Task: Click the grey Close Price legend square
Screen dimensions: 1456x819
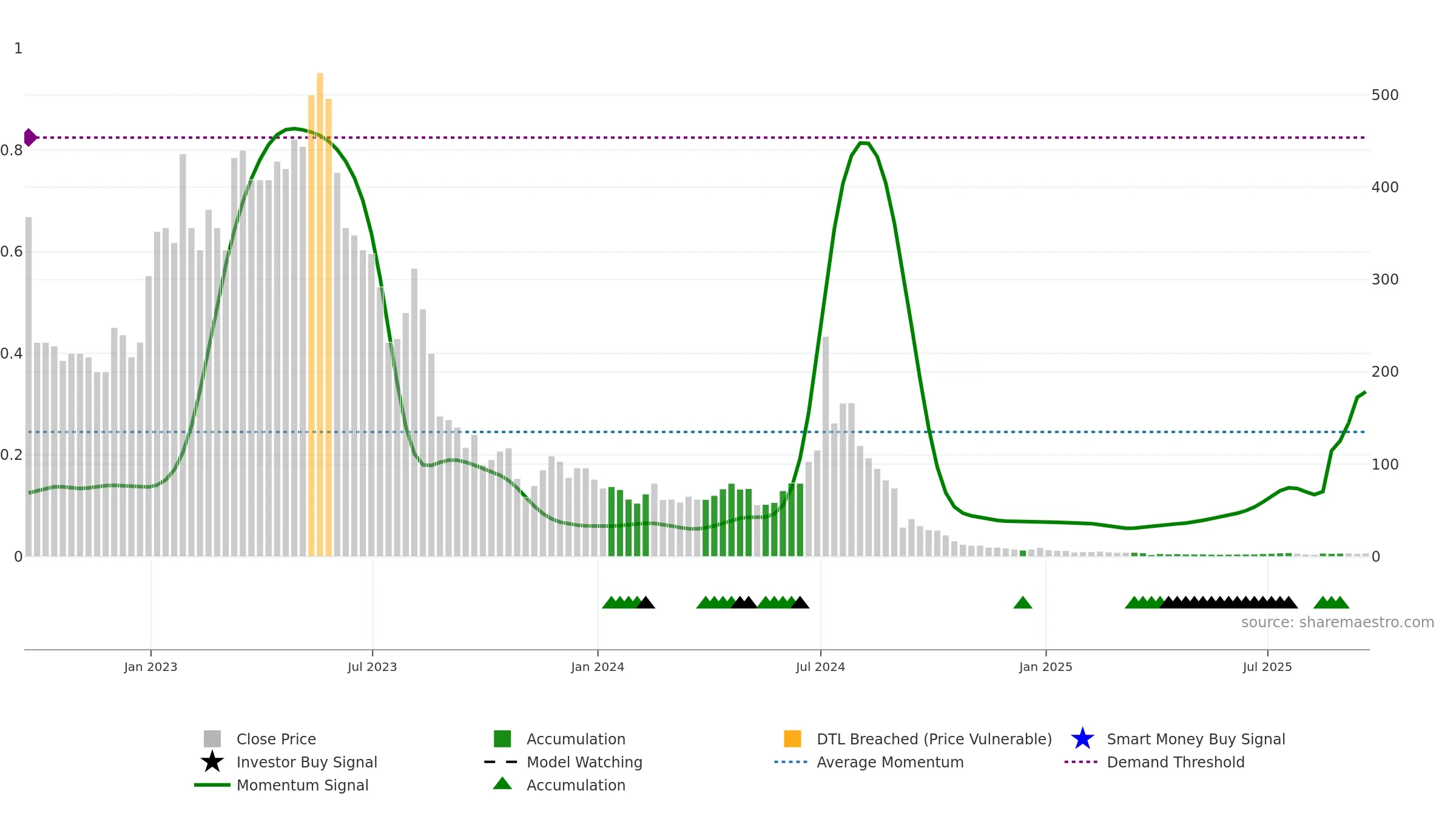Action: point(212,738)
